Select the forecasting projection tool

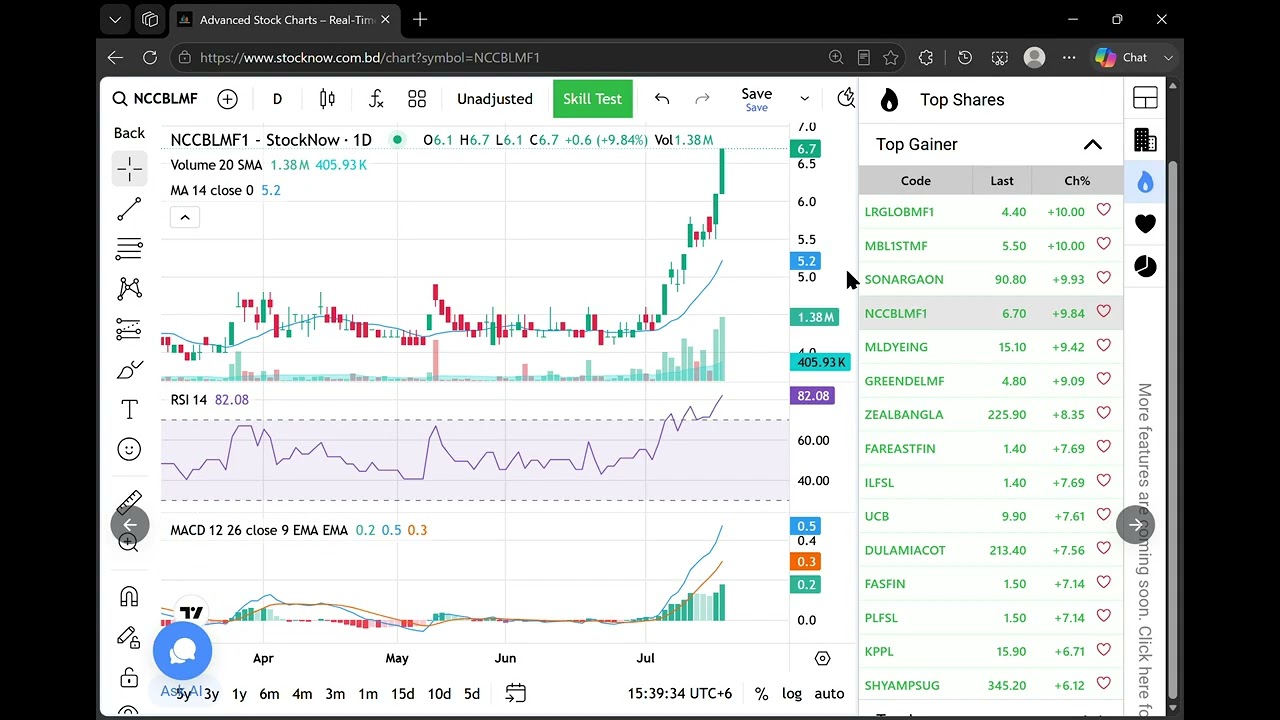(129, 329)
